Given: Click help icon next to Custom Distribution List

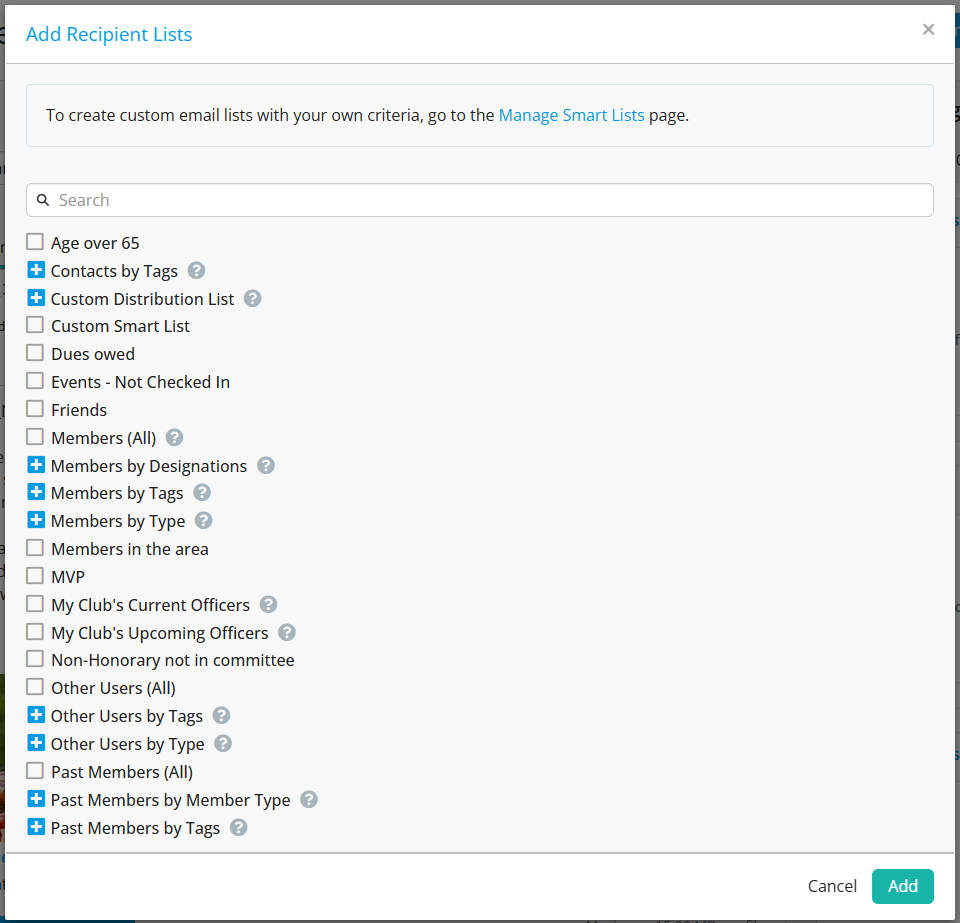Looking at the screenshot, I should point(252,299).
